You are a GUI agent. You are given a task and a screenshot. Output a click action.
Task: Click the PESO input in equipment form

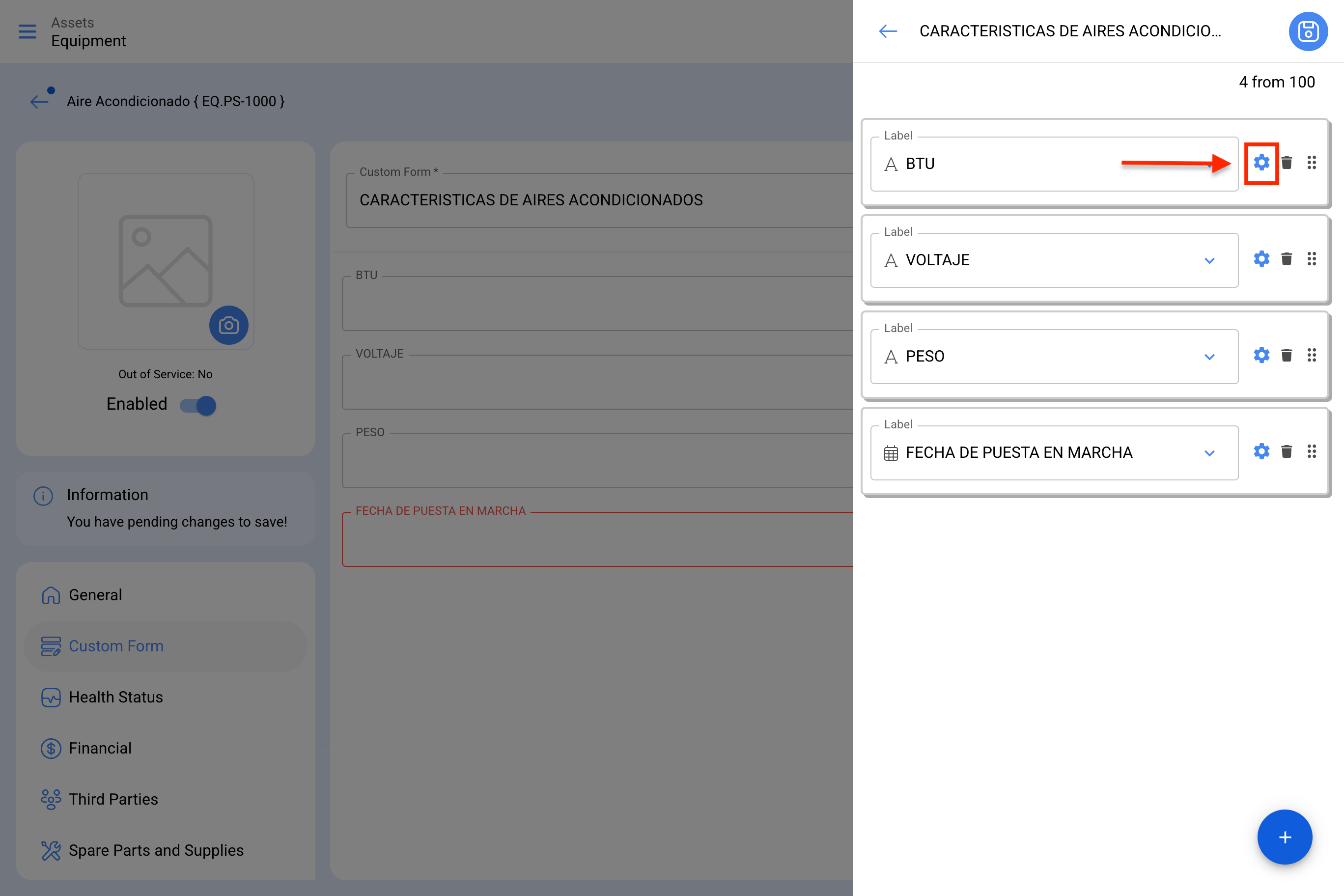[x=597, y=461]
